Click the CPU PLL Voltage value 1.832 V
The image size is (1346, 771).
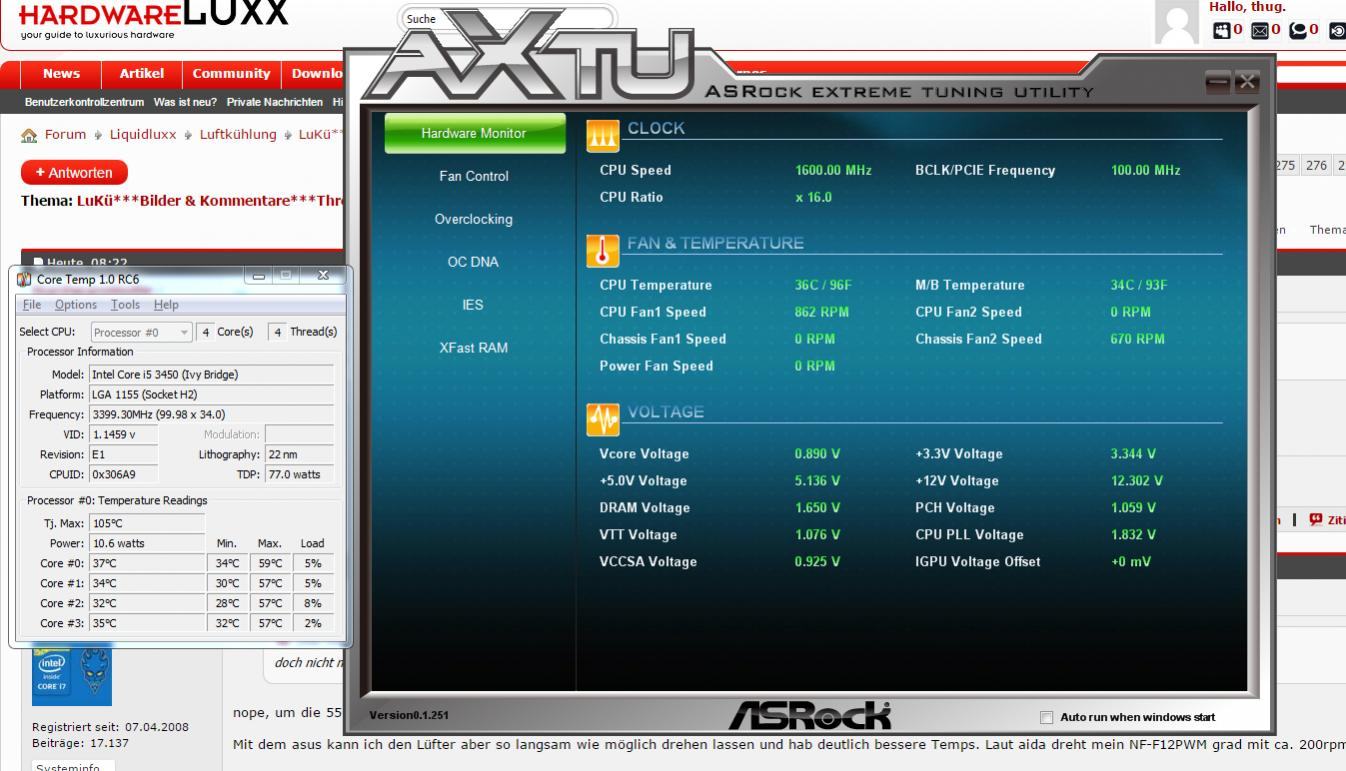1133,535
